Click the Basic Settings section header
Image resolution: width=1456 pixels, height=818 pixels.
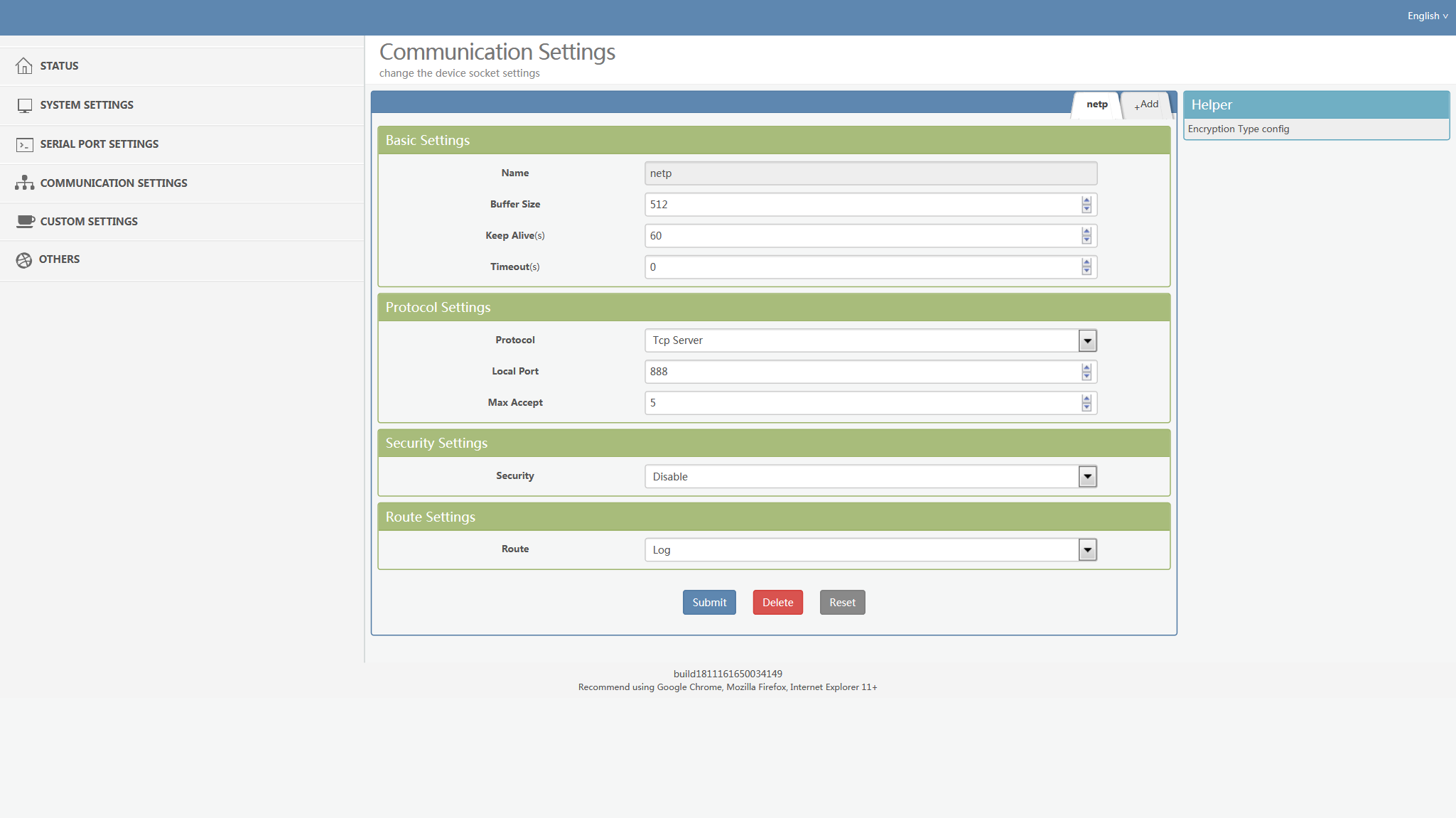[774, 141]
